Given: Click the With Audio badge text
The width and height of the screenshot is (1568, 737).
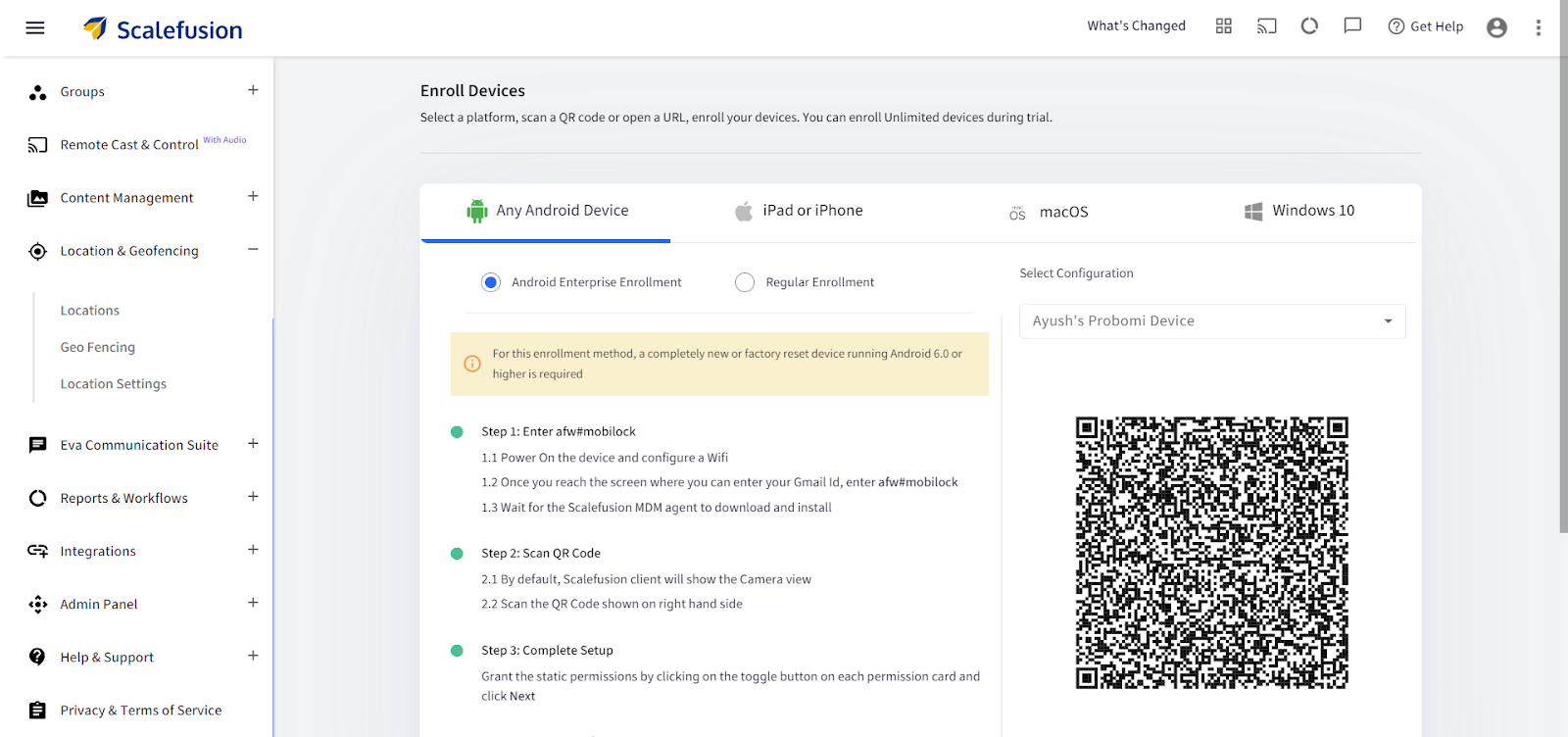Looking at the screenshot, I should pyautogui.click(x=224, y=140).
